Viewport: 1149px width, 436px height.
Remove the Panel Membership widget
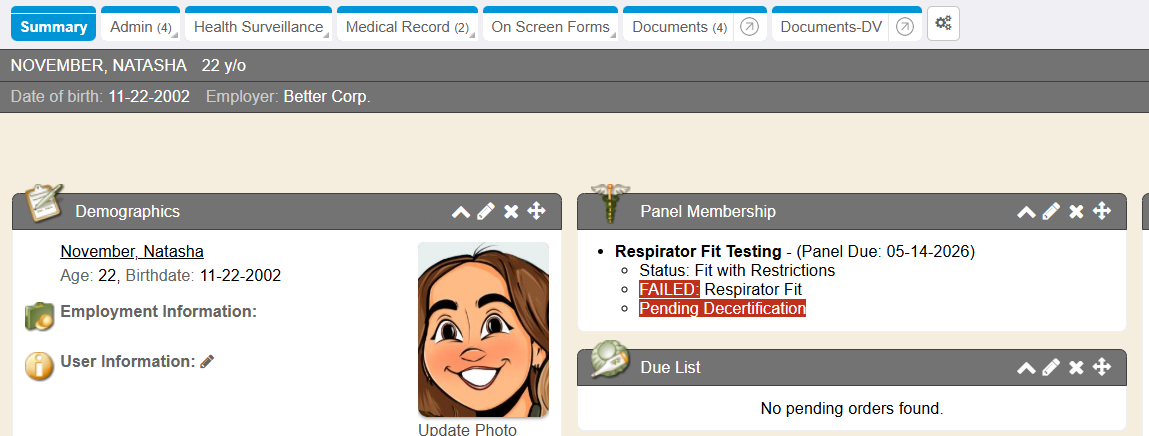pyautogui.click(x=1076, y=211)
